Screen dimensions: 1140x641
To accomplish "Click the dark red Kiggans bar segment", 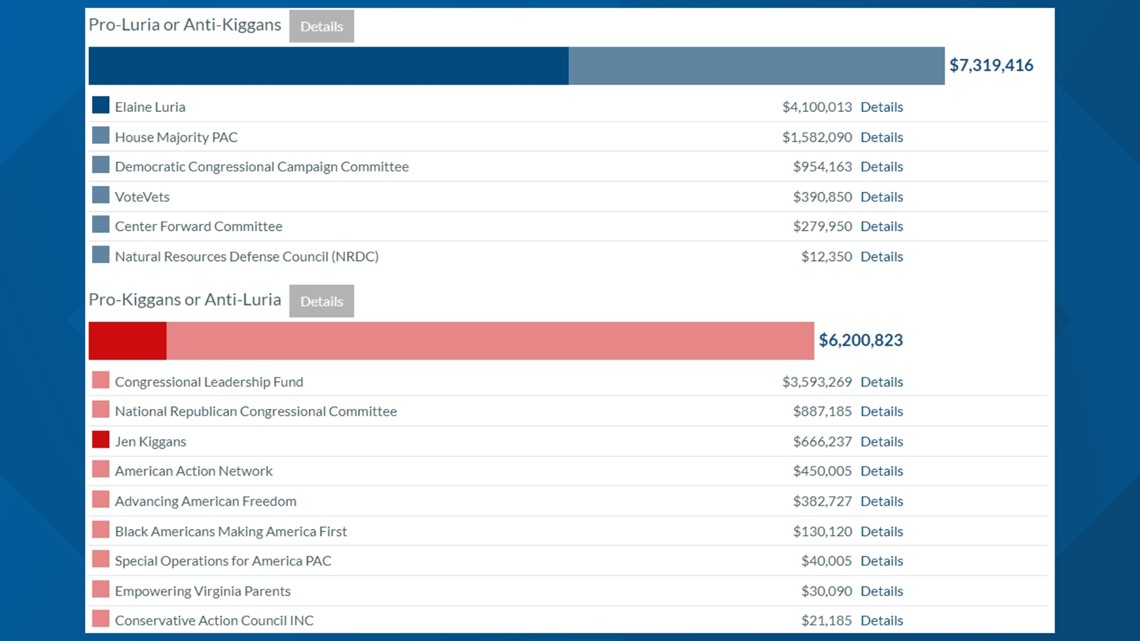I will (x=127, y=341).
